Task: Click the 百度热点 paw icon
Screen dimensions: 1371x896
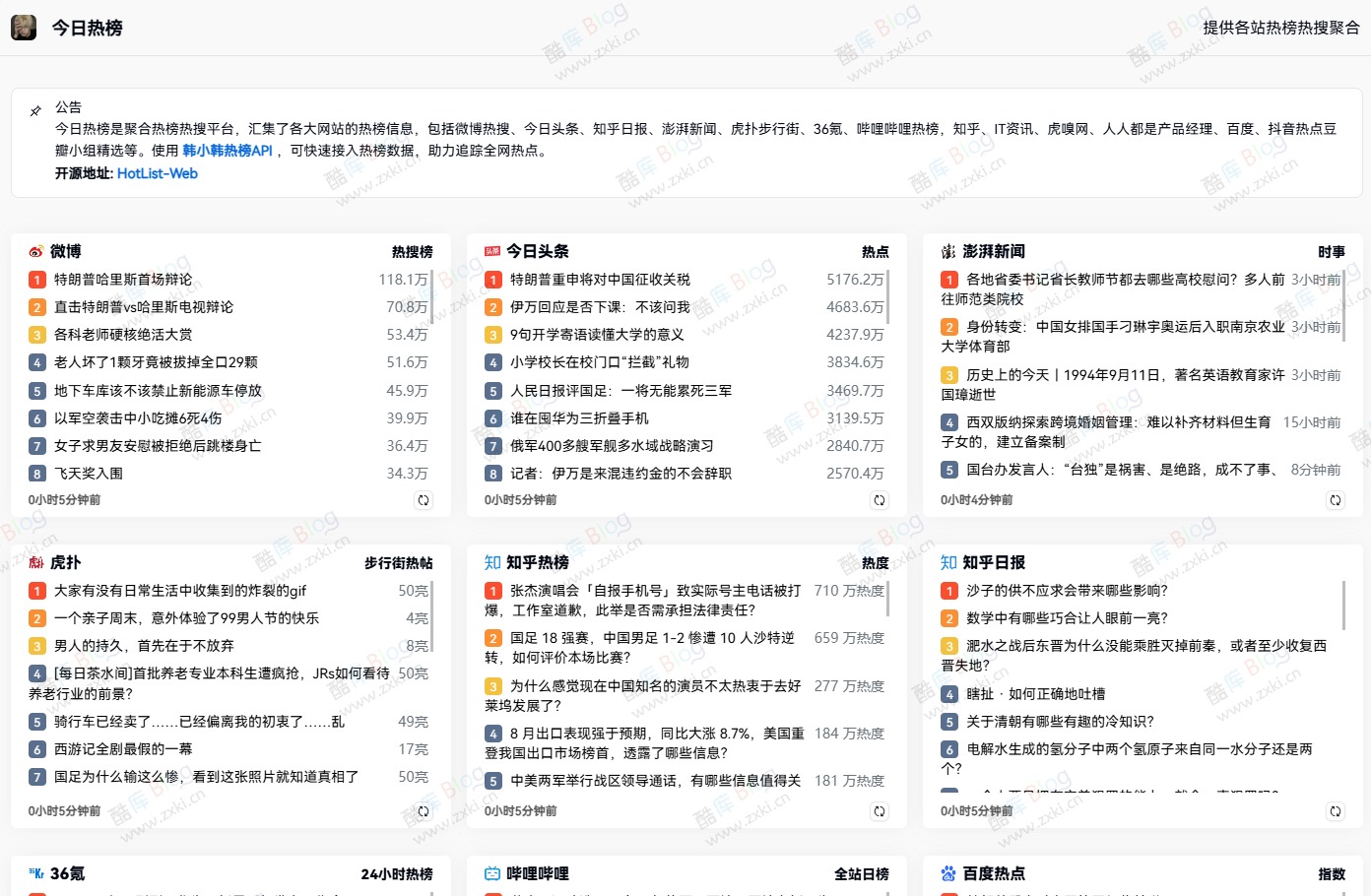Action: [947, 872]
